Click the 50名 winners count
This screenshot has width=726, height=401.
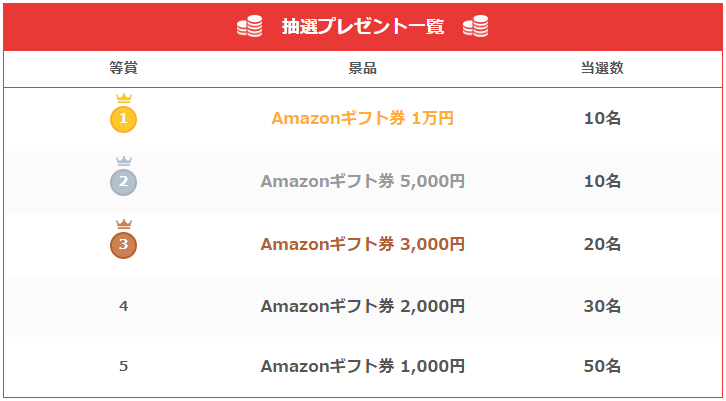pyautogui.click(x=602, y=366)
